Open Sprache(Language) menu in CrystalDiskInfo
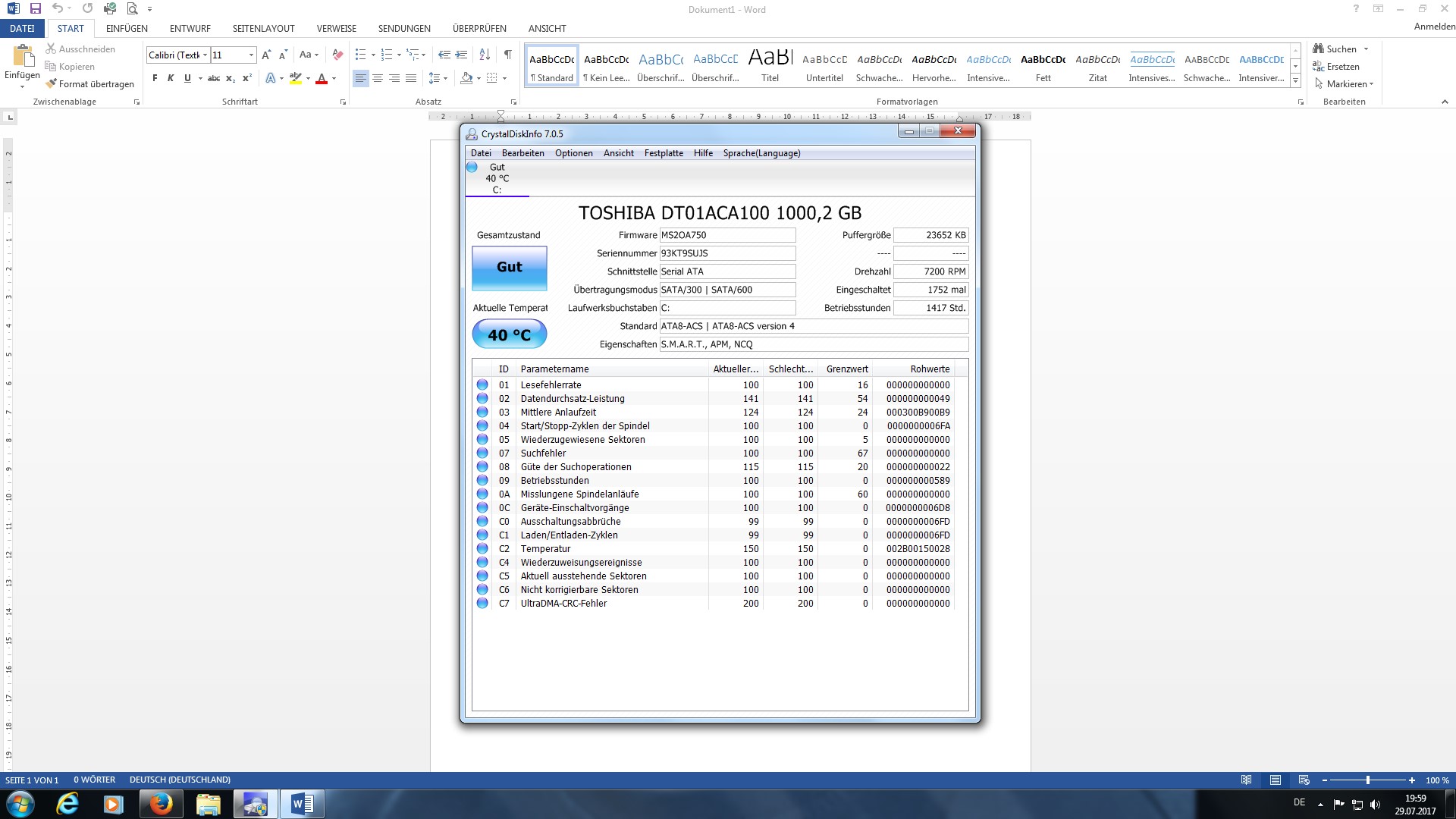Viewport: 1456px width, 819px height. 761,153
